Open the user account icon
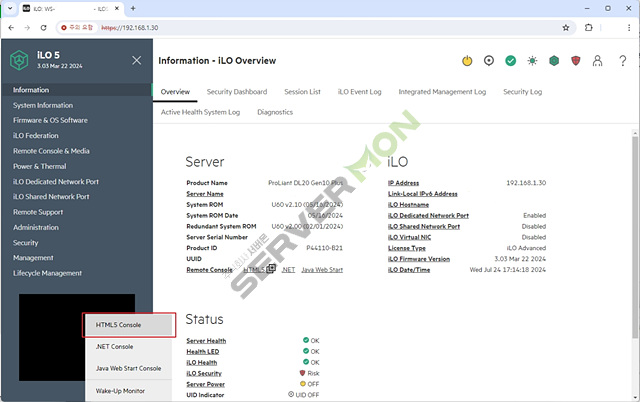This screenshot has width=640, height=402. click(597, 61)
